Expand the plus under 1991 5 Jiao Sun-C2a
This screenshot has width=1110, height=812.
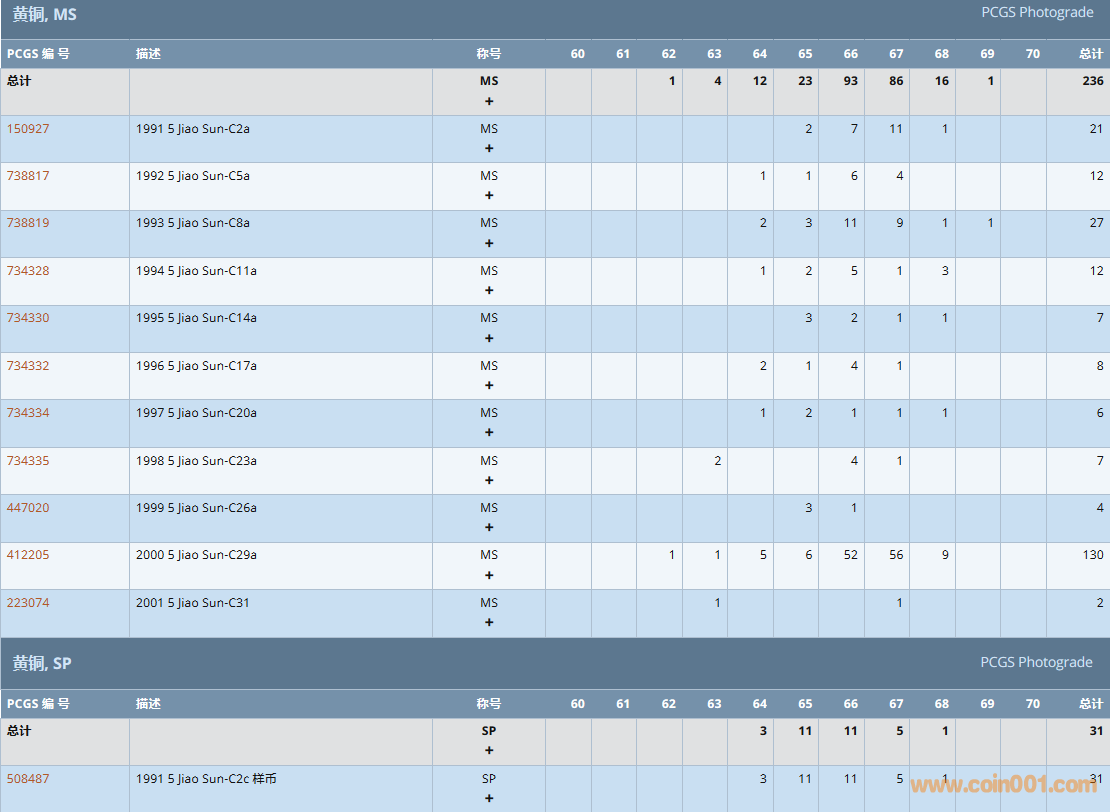point(489,148)
